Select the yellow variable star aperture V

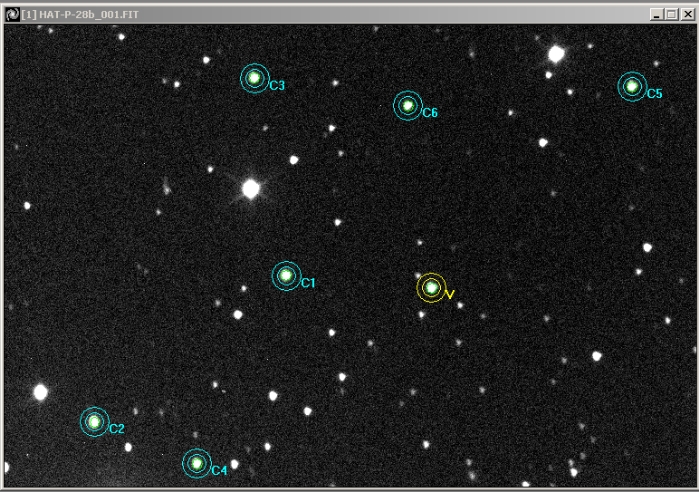[x=431, y=288]
